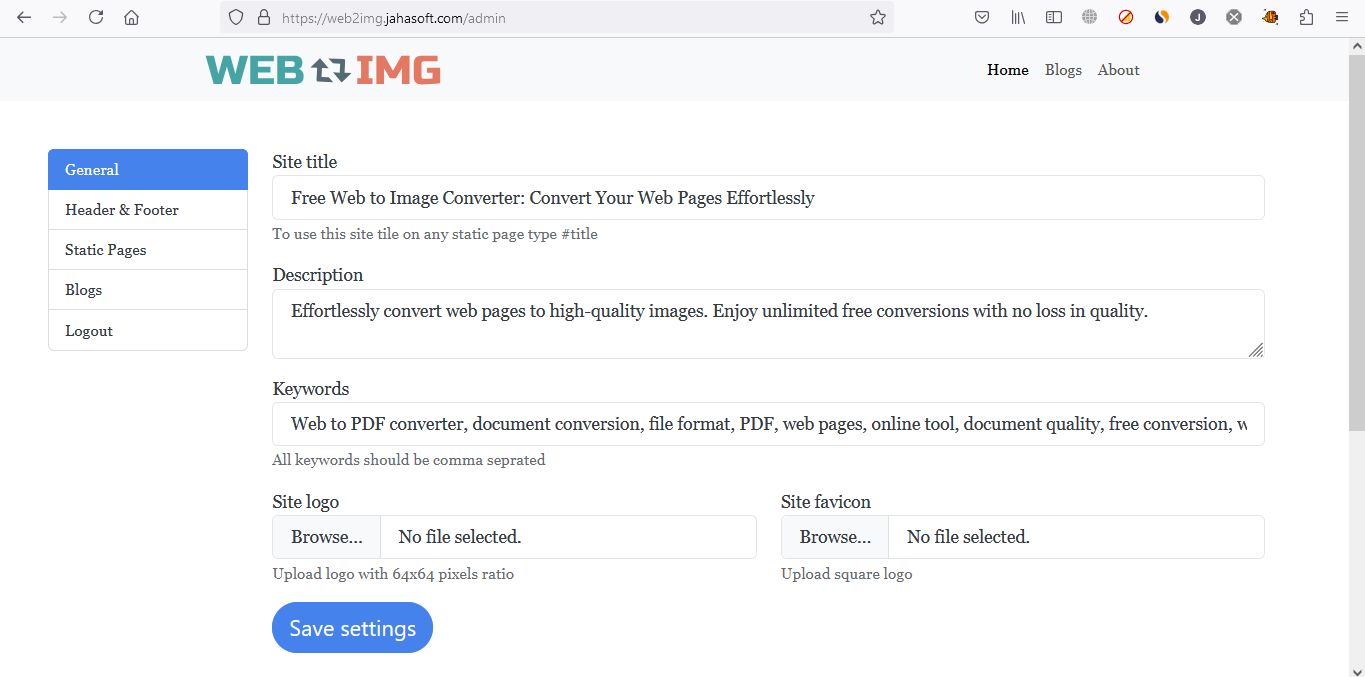Open the extensions puzzle icon
The image size is (1365, 677).
[1306, 17]
